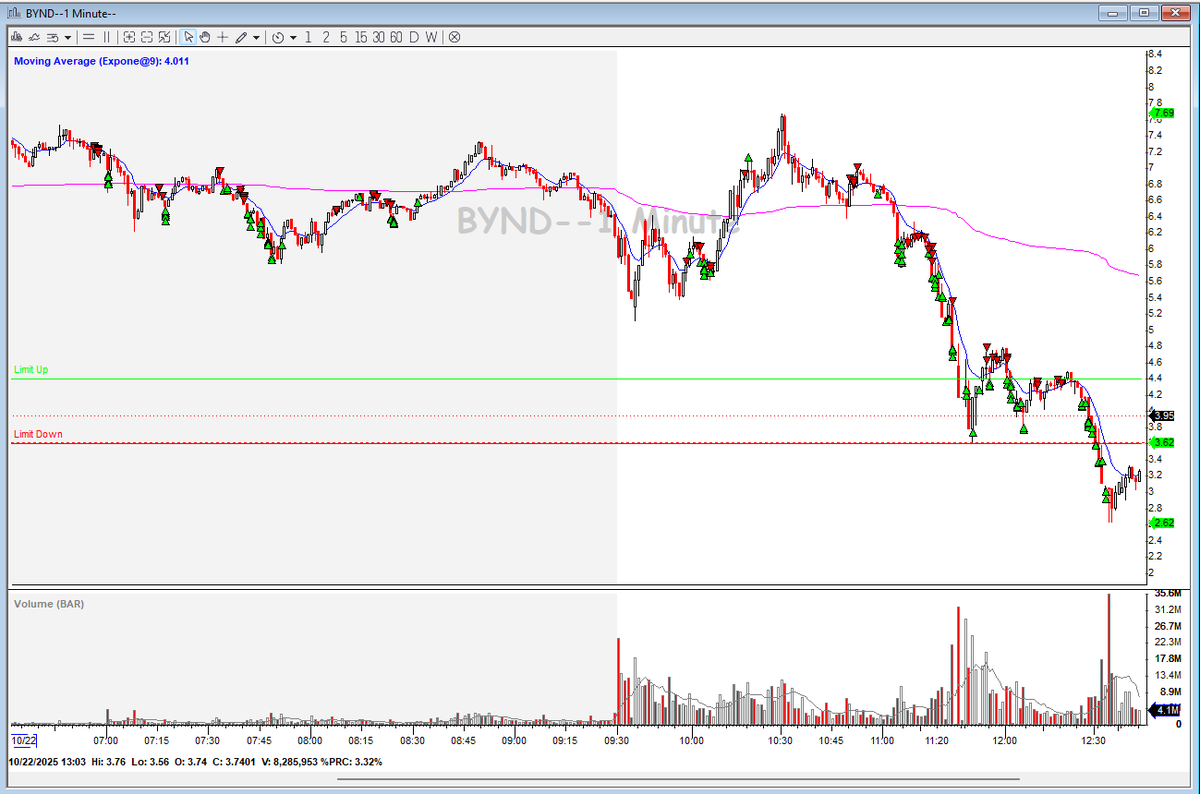
Task: Click the status bar OHLC readout text
Action: [x=196, y=761]
